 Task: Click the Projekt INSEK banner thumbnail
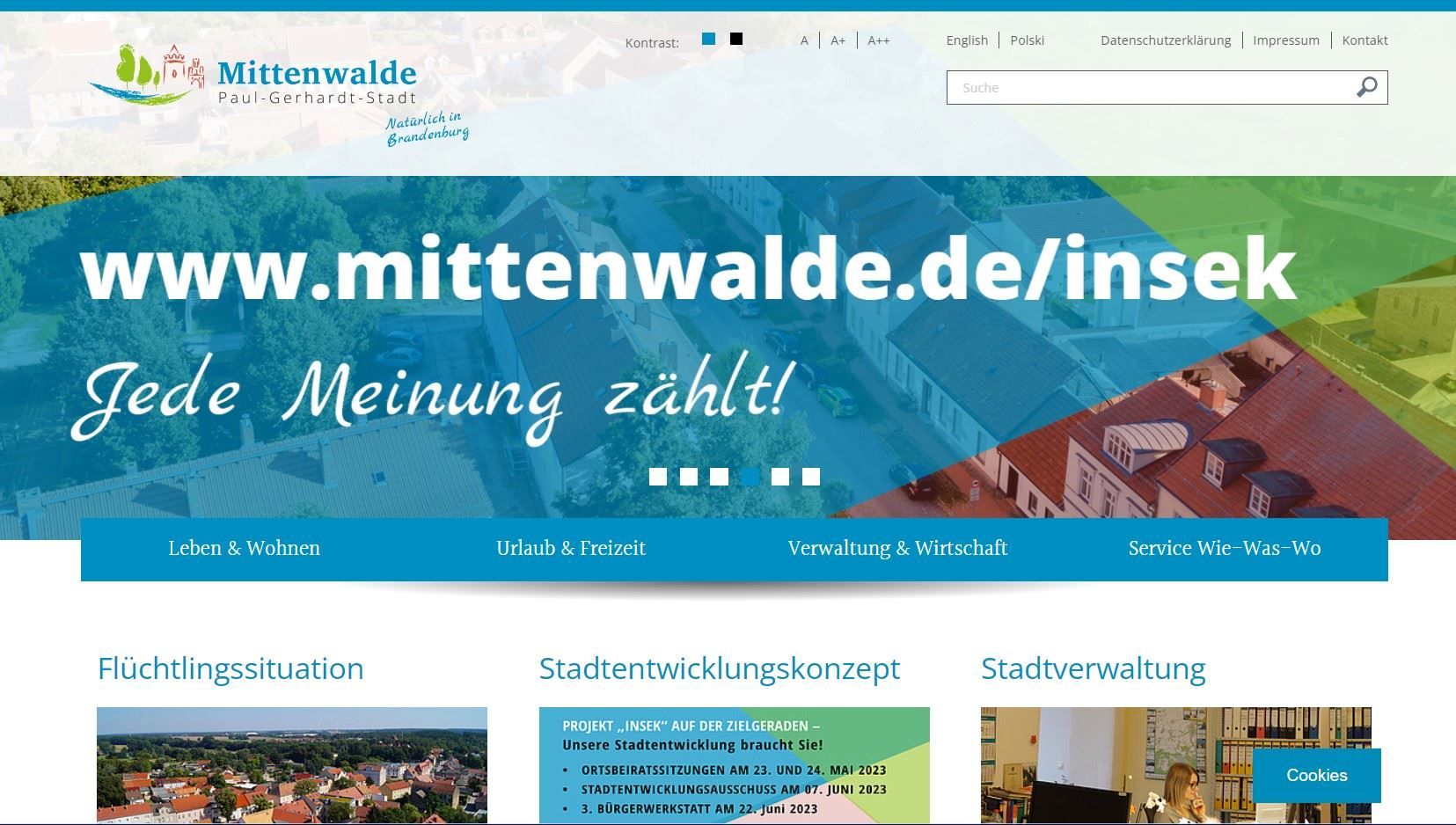click(x=734, y=765)
